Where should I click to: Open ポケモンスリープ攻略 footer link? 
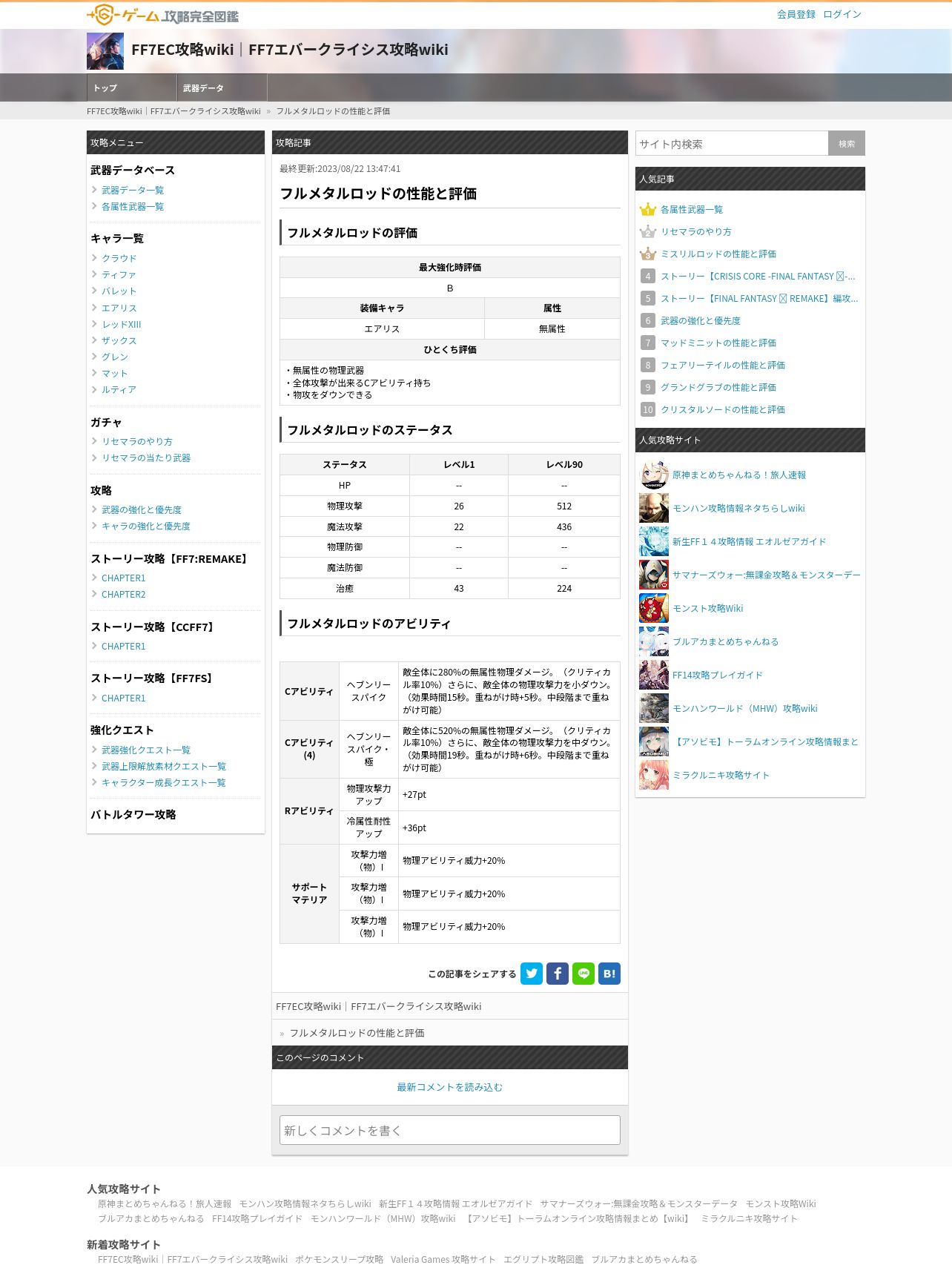pos(339,1259)
